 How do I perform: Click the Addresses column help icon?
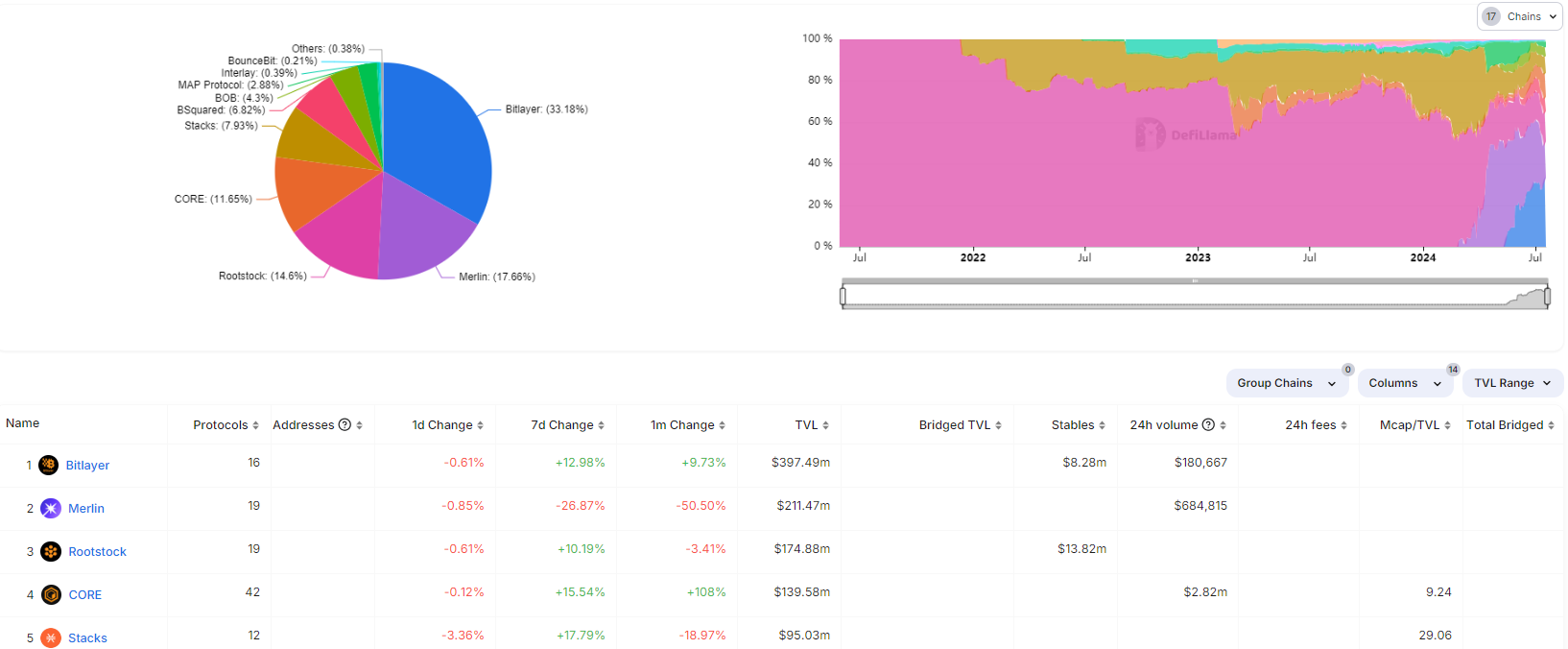coord(344,424)
